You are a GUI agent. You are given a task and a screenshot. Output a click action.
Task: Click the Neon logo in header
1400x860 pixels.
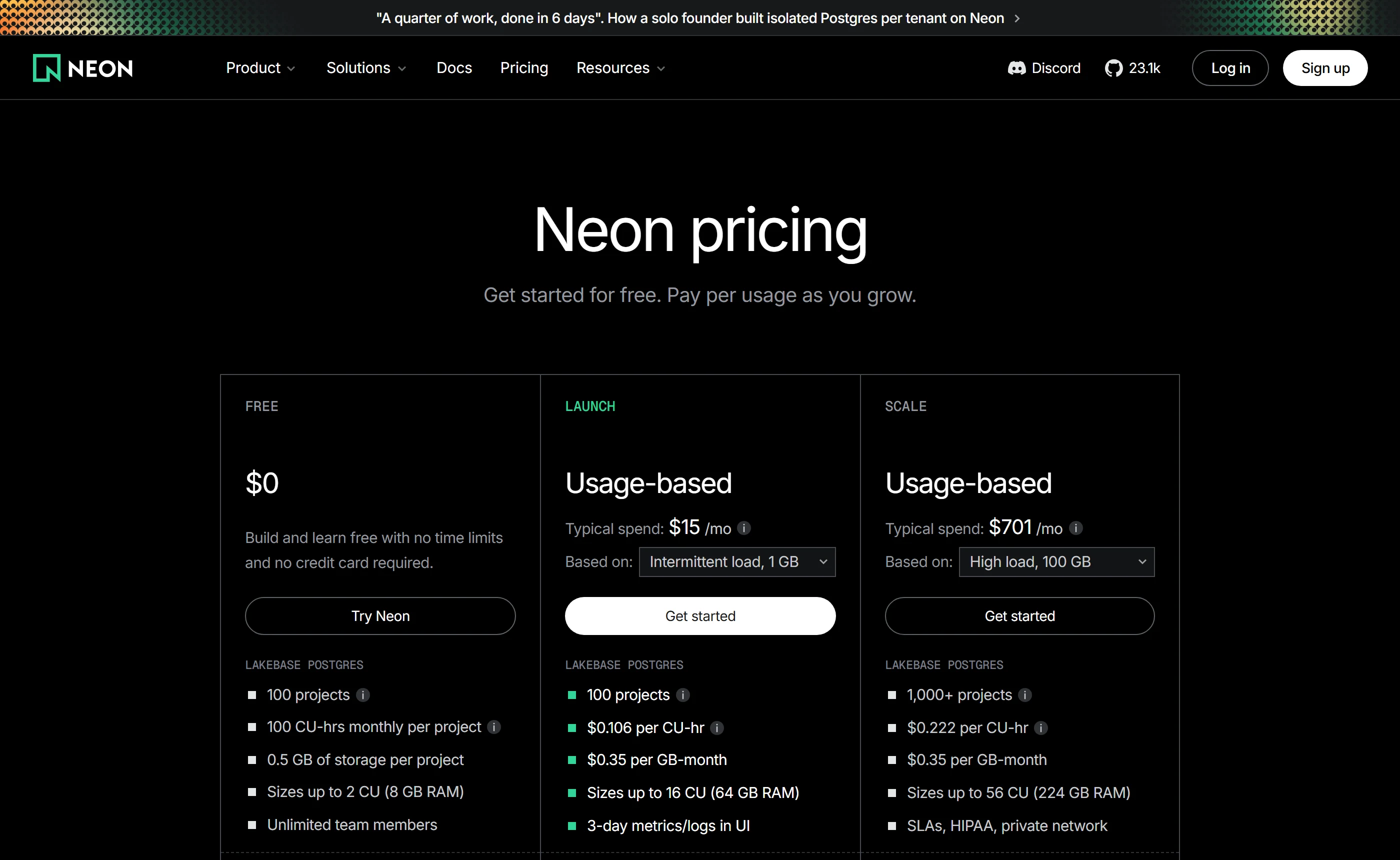click(x=83, y=68)
